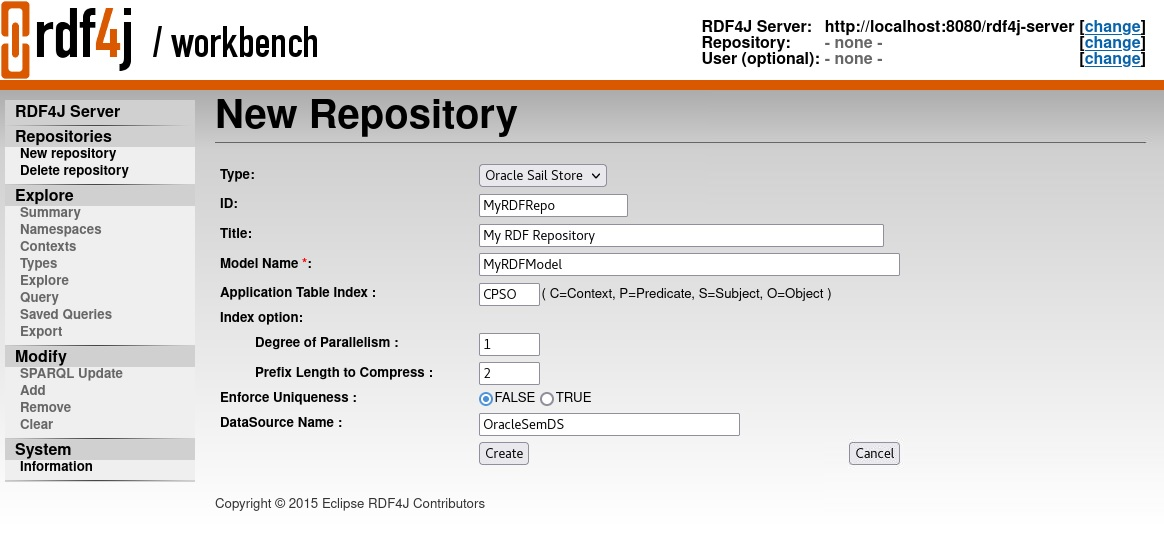
Task: Click the RDF4J Server sidebar heading
Action: pos(68,112)
